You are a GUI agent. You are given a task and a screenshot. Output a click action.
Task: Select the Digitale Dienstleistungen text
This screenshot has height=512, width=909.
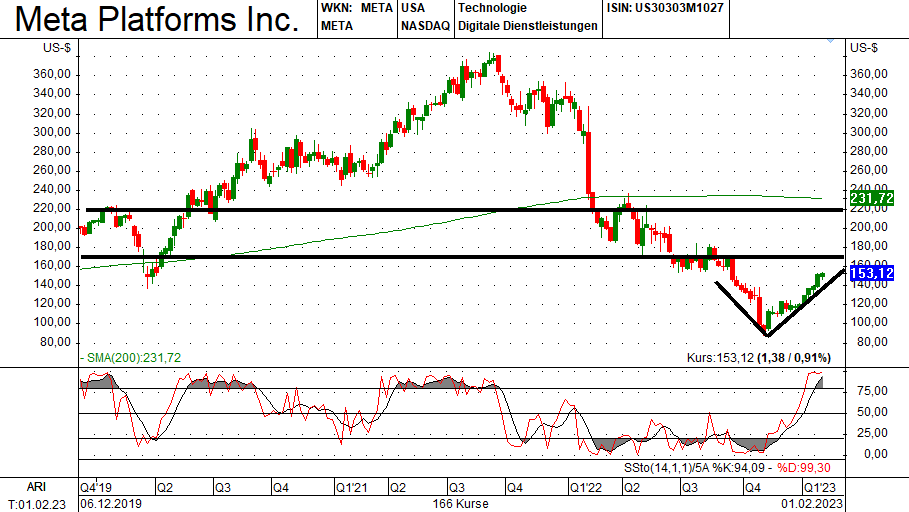(528, 26)
